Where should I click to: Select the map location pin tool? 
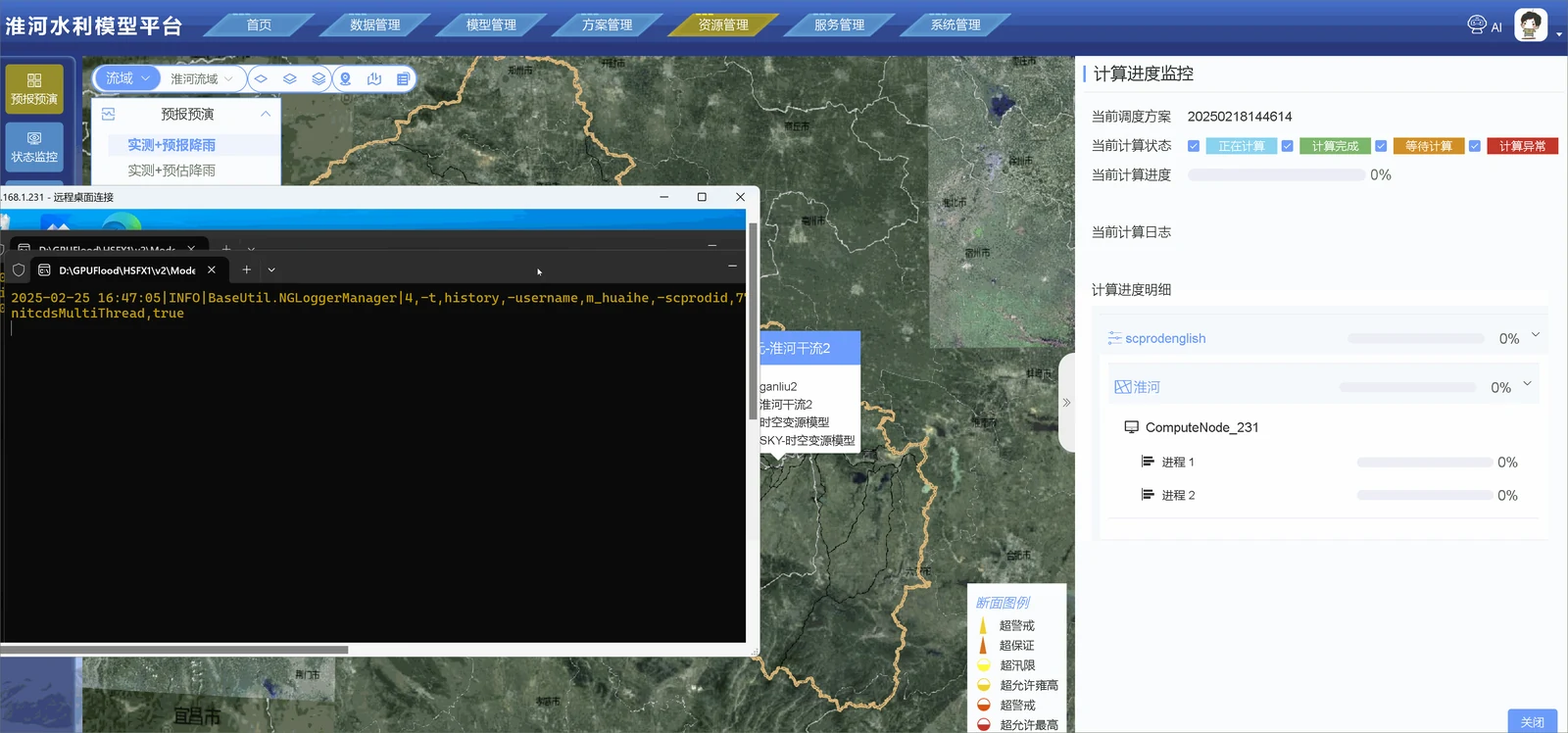coord(345,78)
